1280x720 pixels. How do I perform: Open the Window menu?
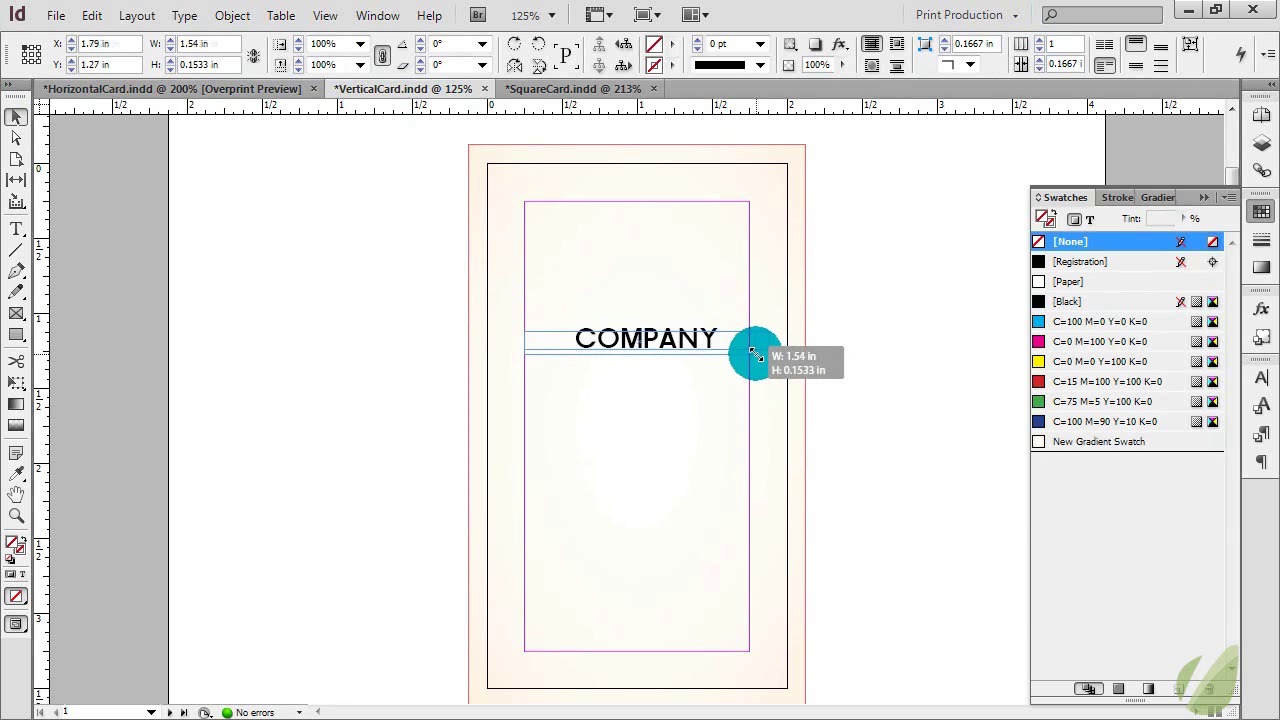[378, 15]
